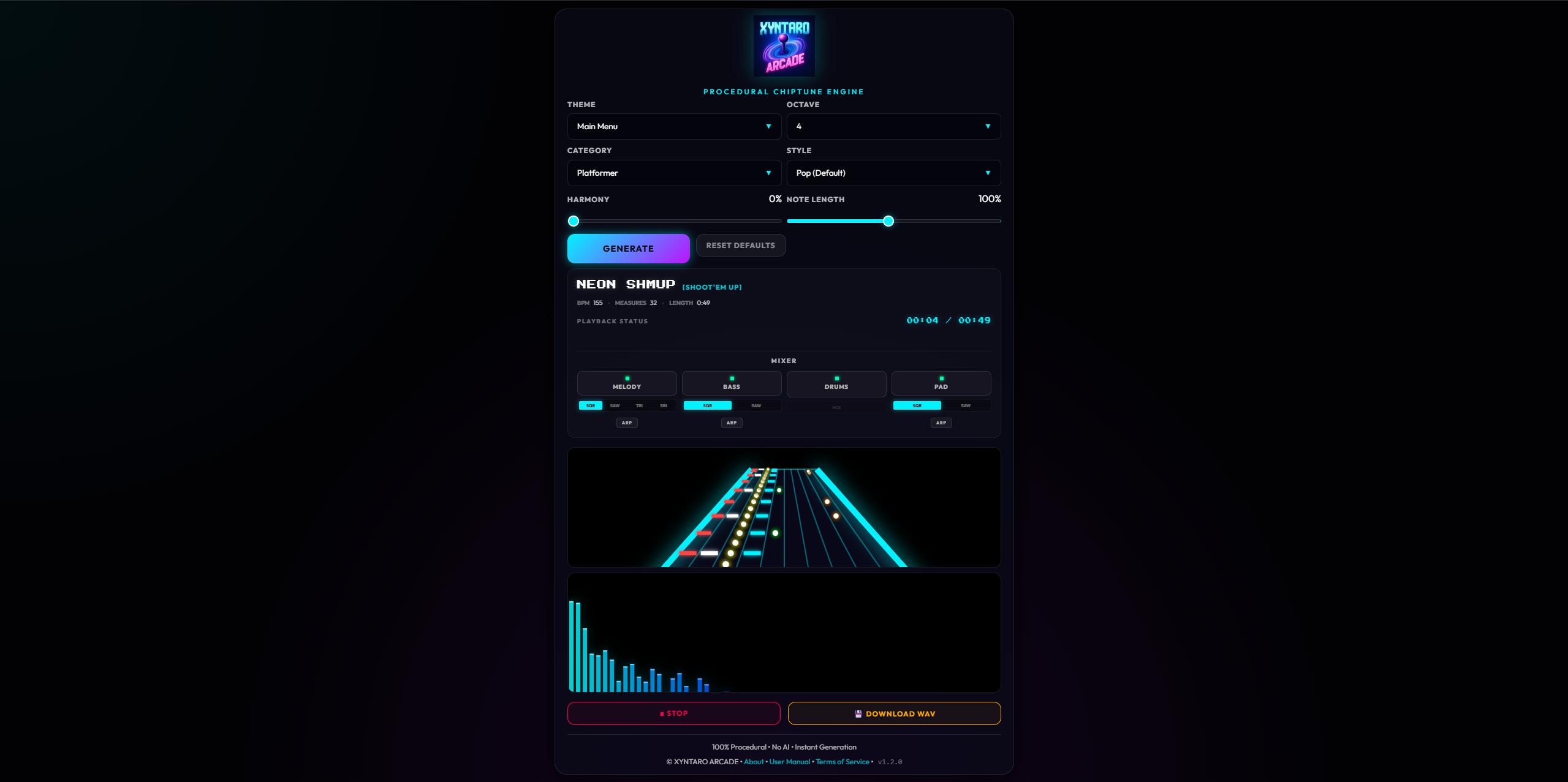Viewport: 1568px width, 782px height.
Task: Enable ARP for the Melody channel
Action: coord(627,423)
